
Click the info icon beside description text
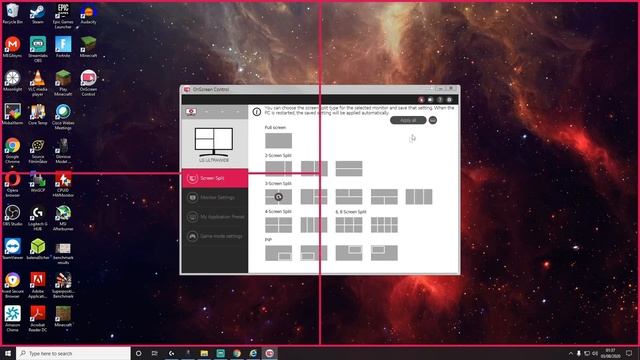[257, 111]
